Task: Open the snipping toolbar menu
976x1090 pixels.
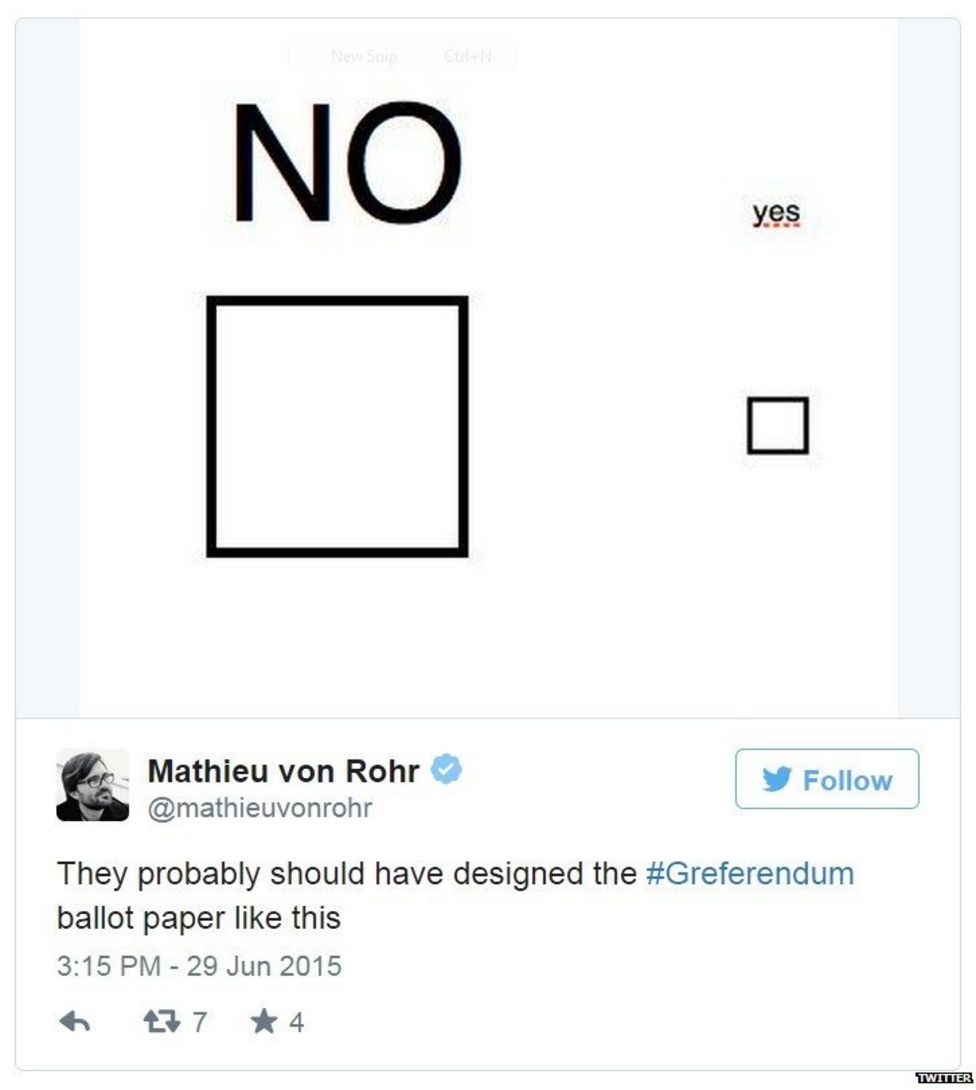Action: coord(400,57)
